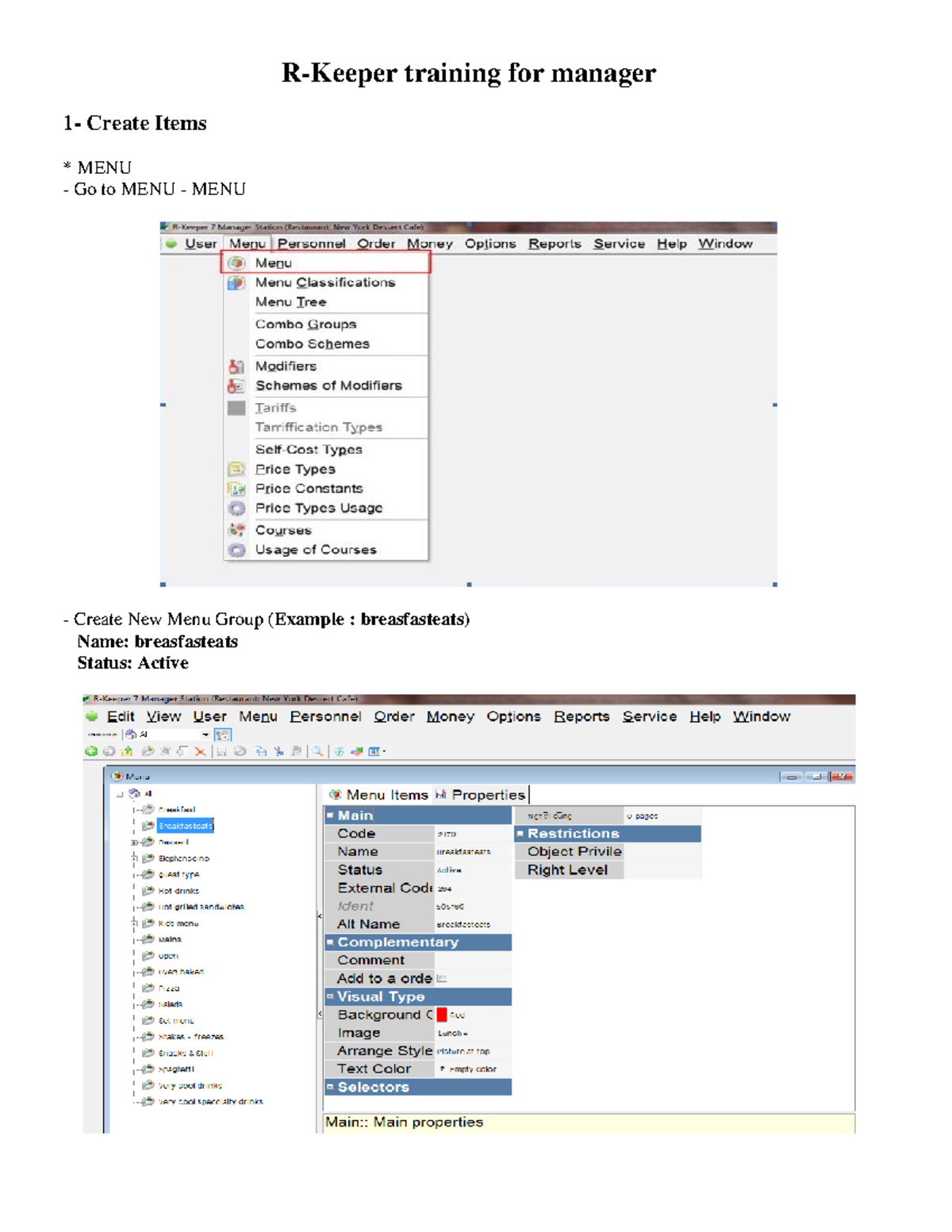Switch to the Menu Items tab
This screenshot has width=952, height=1232.
tap(378, 795)
